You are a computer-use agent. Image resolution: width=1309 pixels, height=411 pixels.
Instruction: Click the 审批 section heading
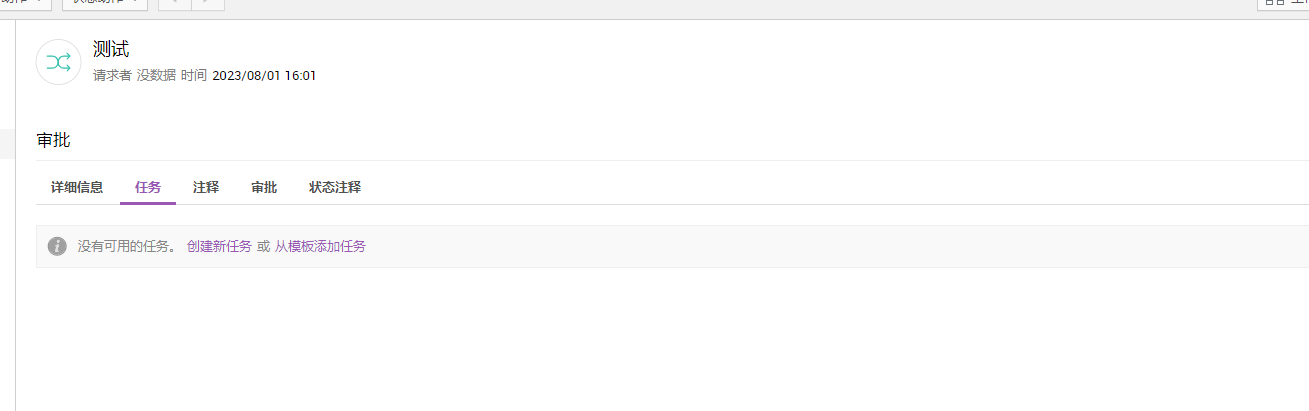(53, 140)
